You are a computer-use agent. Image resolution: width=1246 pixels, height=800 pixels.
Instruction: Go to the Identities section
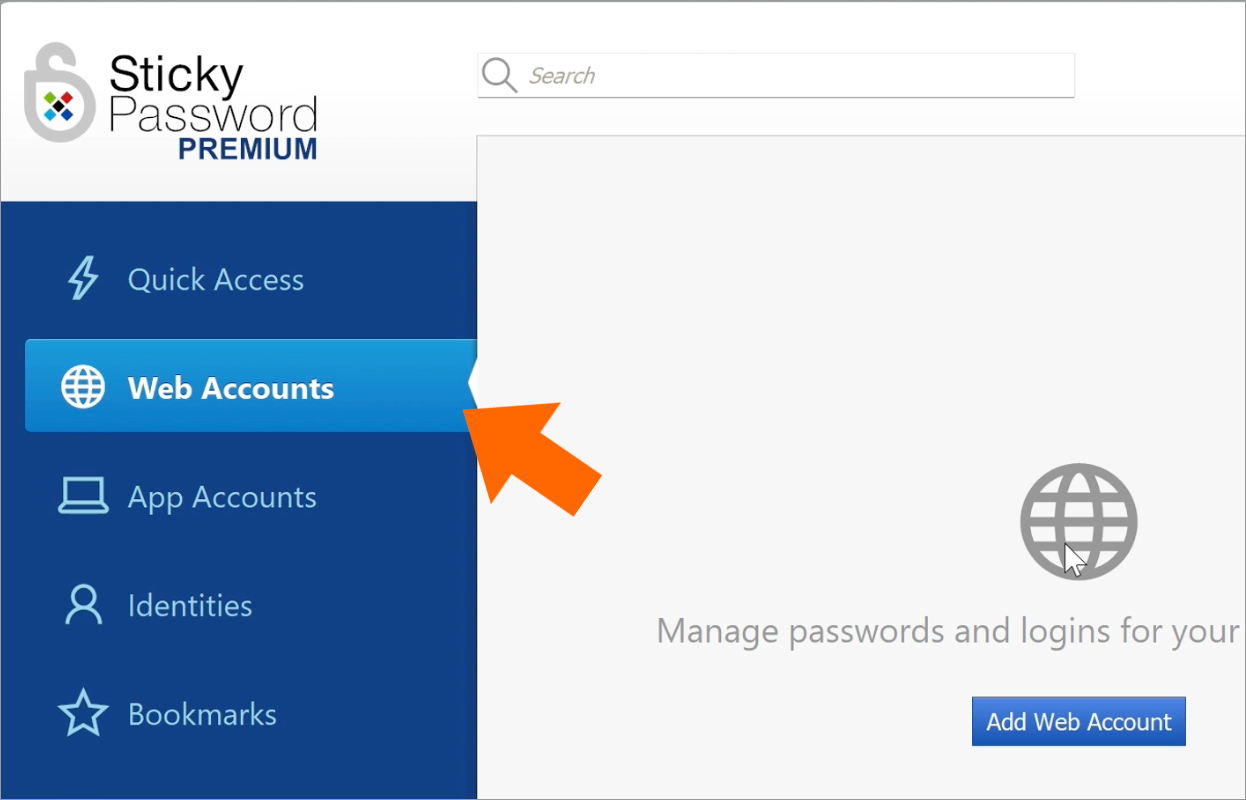coord(190,605)
